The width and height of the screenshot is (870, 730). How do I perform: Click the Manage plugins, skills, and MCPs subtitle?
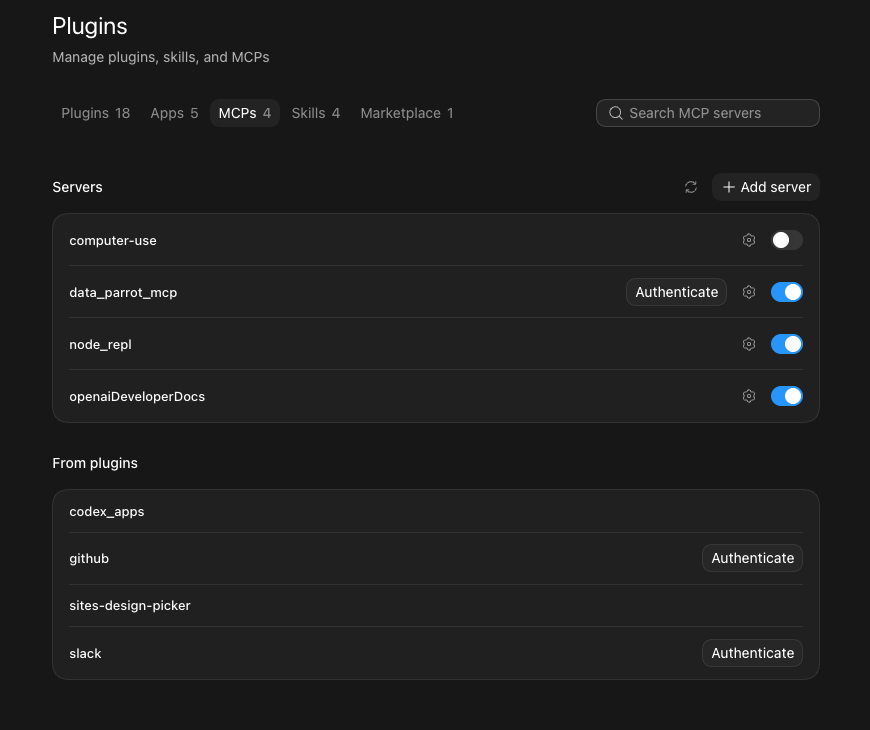(x=161, y=57)
